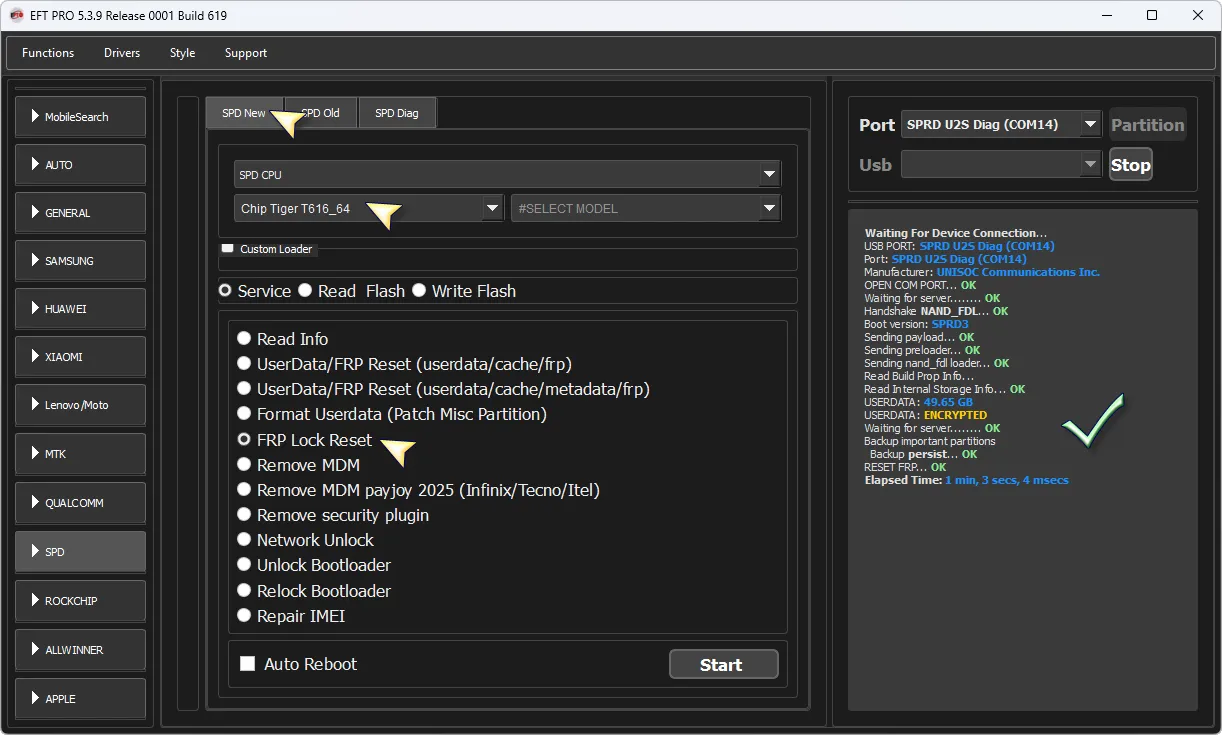
Task: Expand the MobileSearch sidebar arrow icon
Action: coord(35,117)
